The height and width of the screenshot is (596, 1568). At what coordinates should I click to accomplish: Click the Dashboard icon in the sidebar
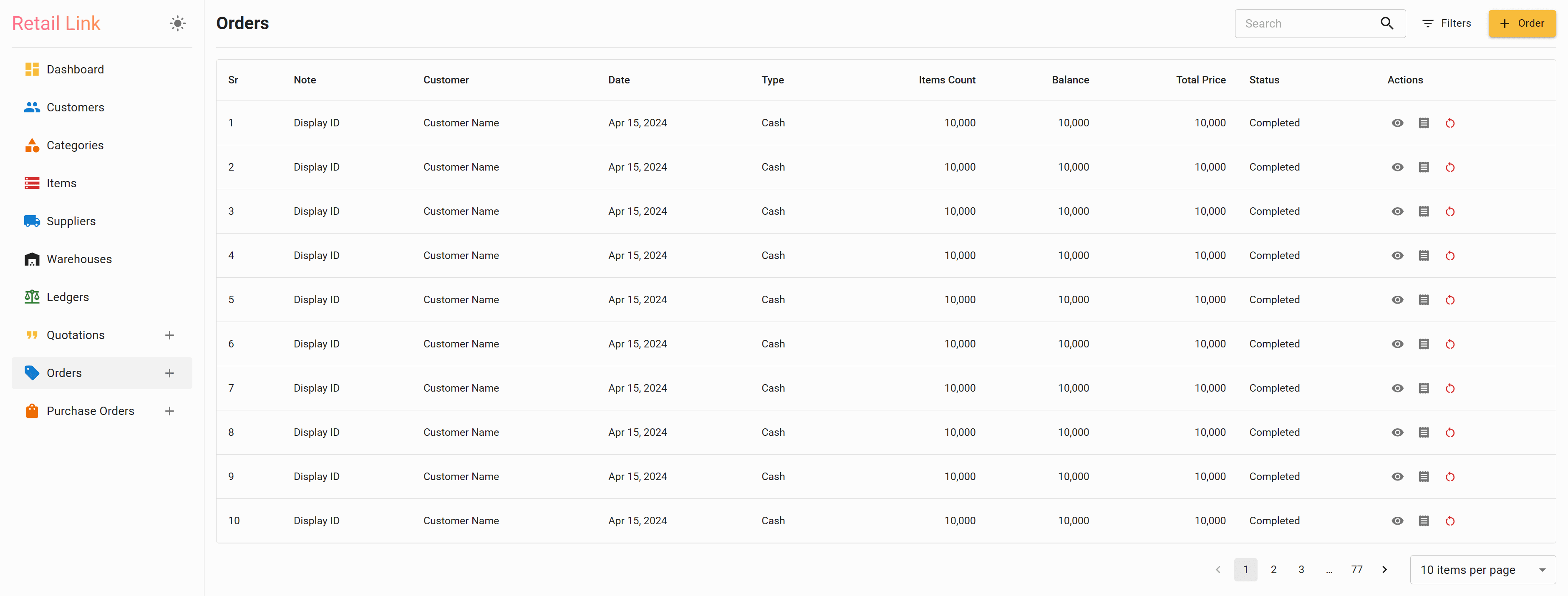pyautogui.click(x=32, y=69)
